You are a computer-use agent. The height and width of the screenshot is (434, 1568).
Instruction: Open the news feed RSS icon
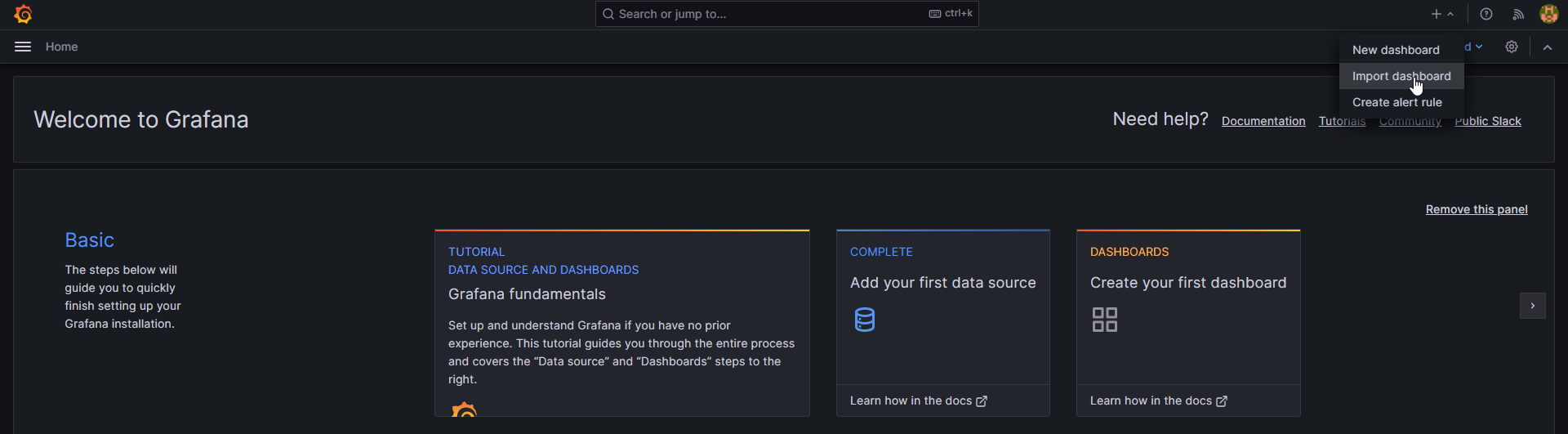click(1518, 14)
